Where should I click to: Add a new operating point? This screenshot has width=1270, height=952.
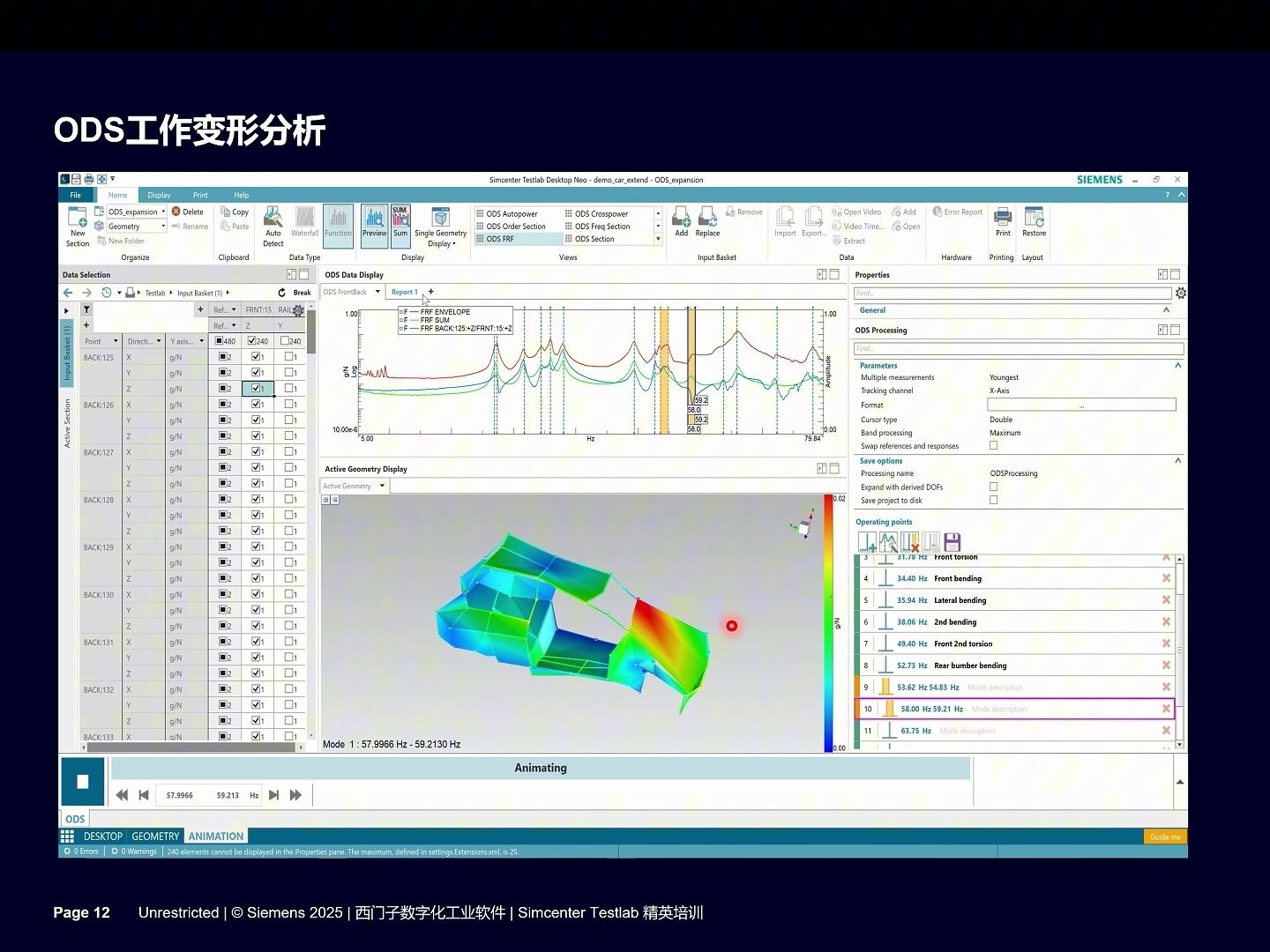click(x=867, y=542)
